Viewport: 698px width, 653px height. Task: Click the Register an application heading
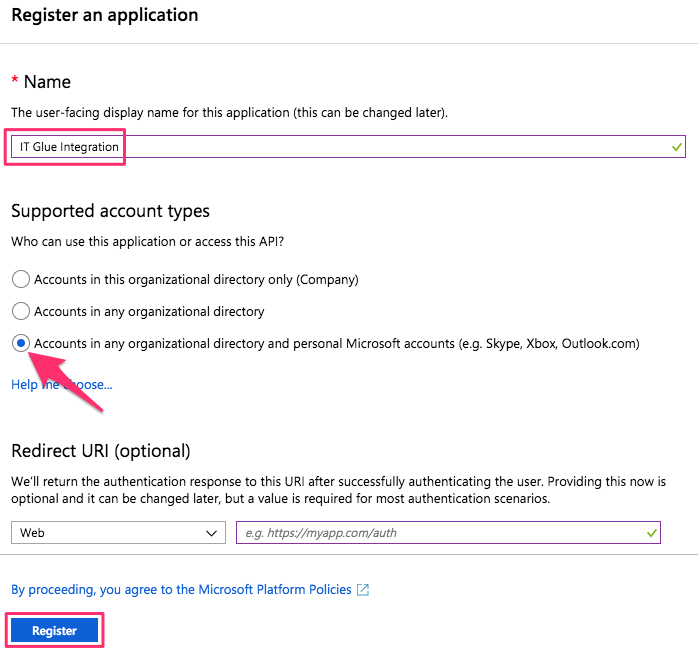[105, 15]
